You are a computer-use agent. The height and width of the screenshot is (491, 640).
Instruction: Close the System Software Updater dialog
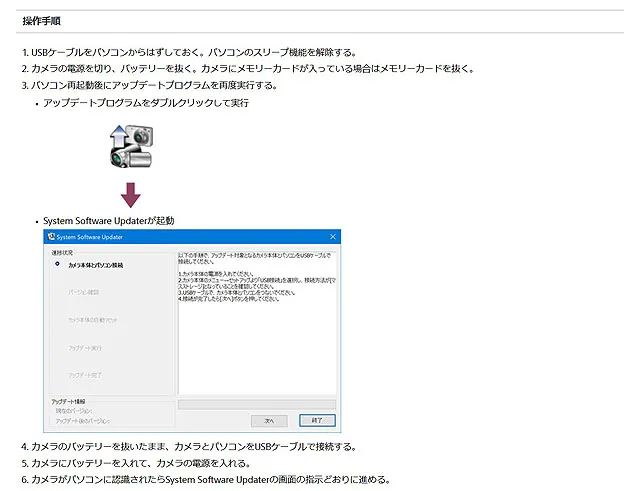click(333, 237)
